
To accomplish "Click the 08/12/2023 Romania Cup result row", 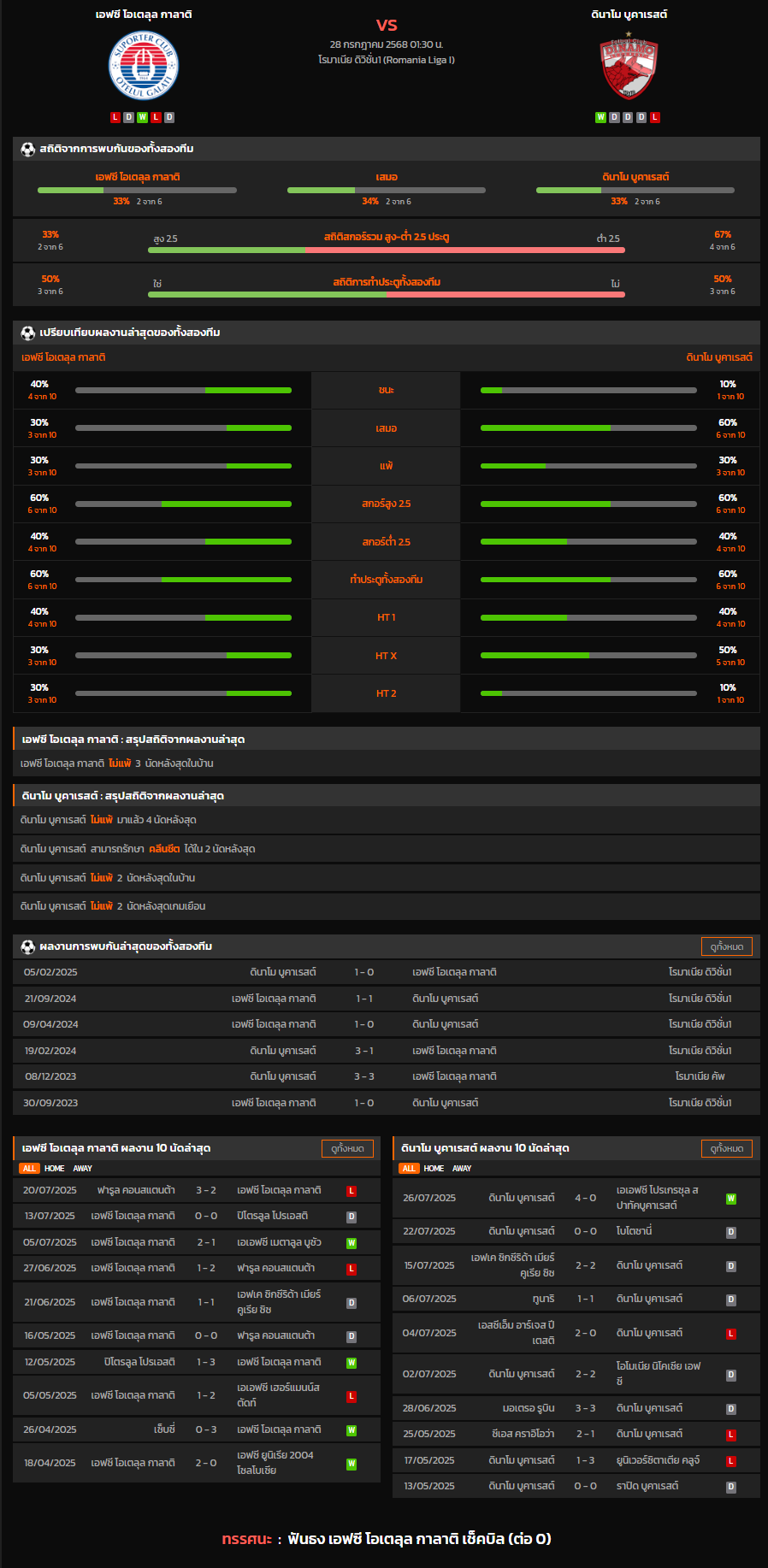I will pos(387,1076).
